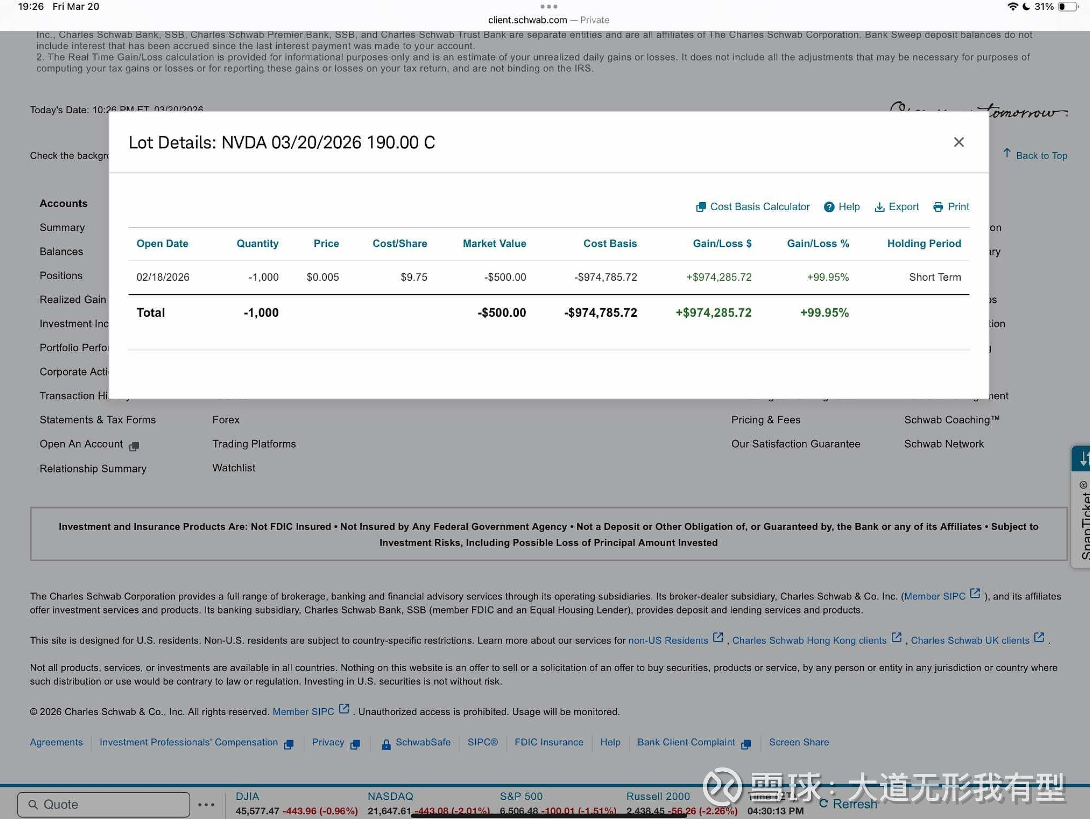
Task: Jump using Back to Top link
Action: (1035, 155)
